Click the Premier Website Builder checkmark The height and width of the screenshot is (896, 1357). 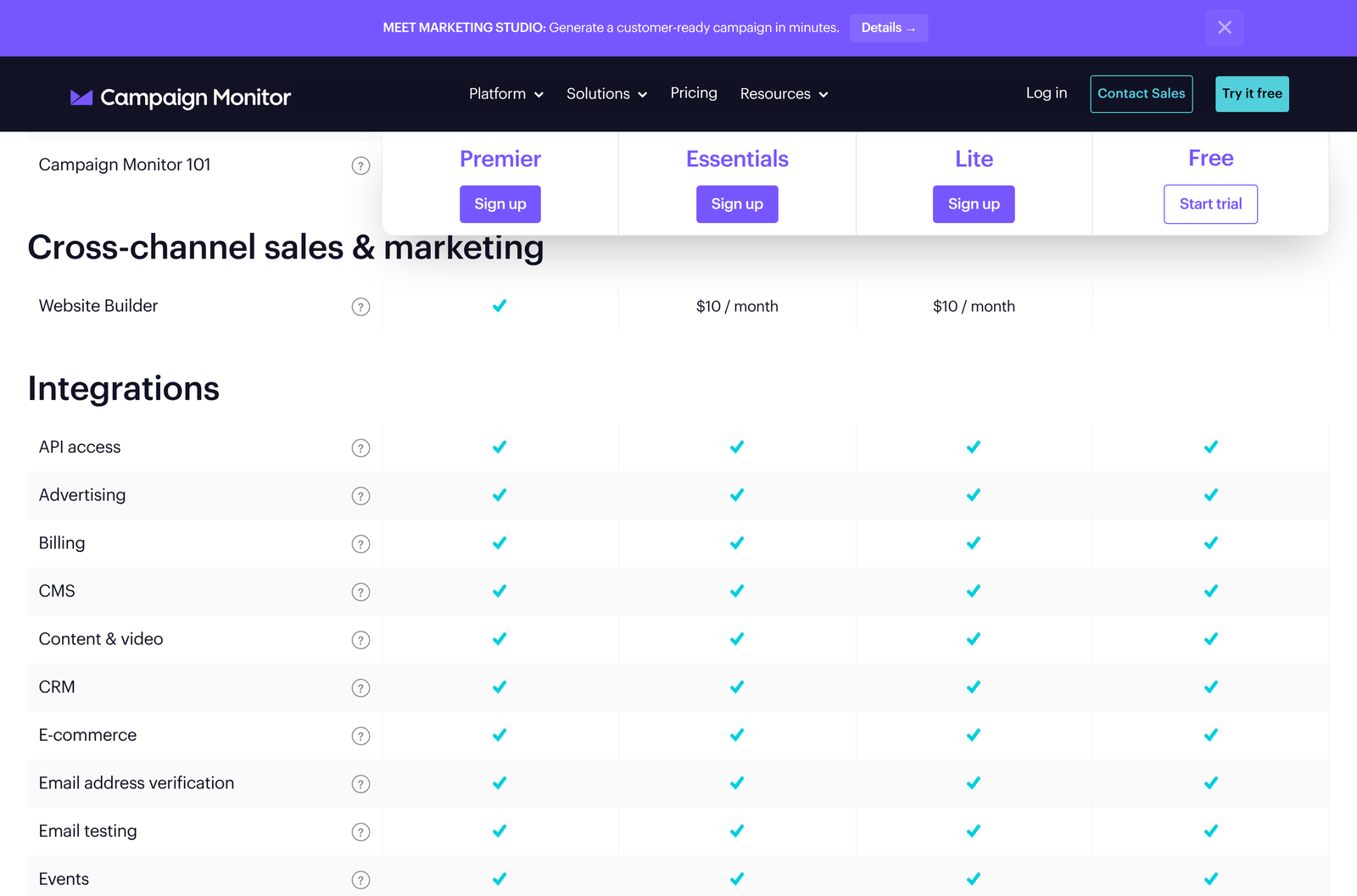point(500,306)
